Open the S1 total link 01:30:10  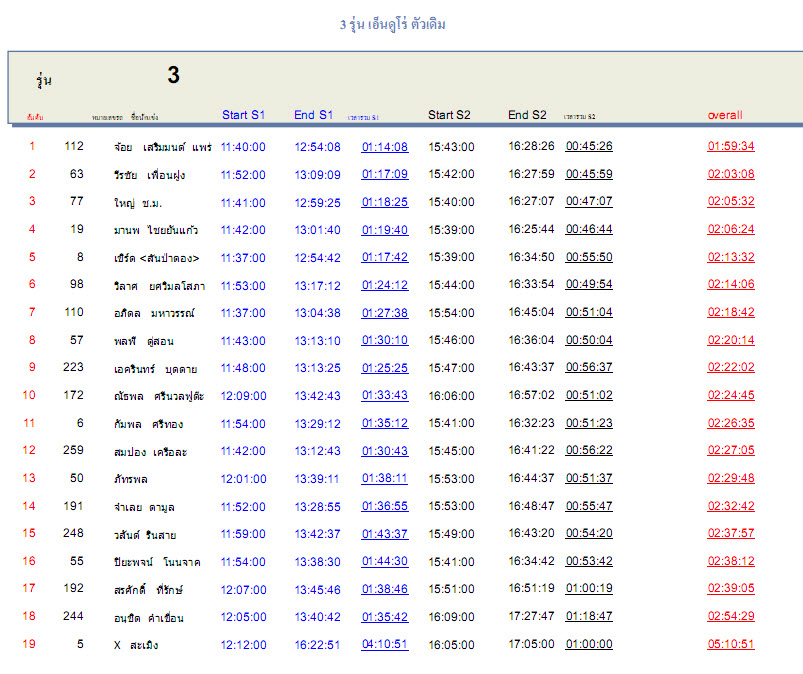click(x=385, y=341)
